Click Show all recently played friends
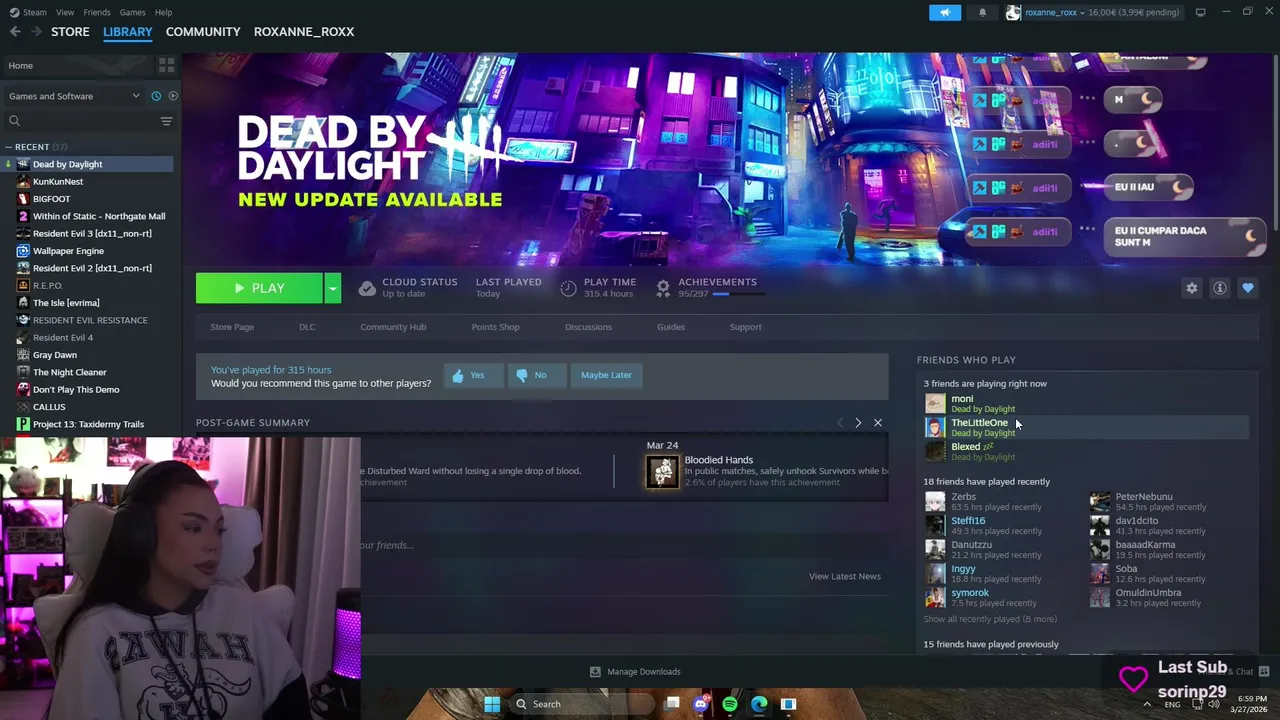Screen dimensions: 1280x720 click(990, 619)
